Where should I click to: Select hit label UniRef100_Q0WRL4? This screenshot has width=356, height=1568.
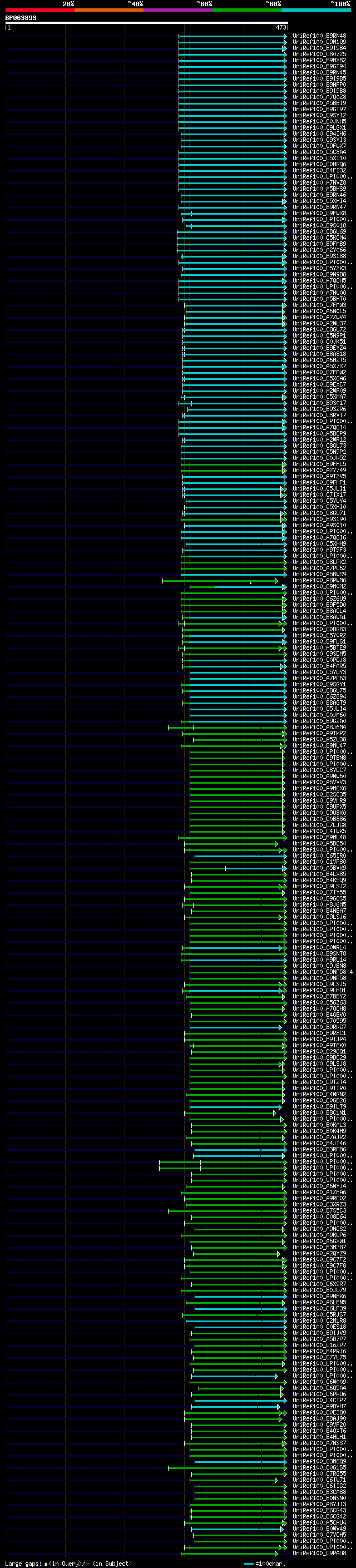click(x=319, y=947)
